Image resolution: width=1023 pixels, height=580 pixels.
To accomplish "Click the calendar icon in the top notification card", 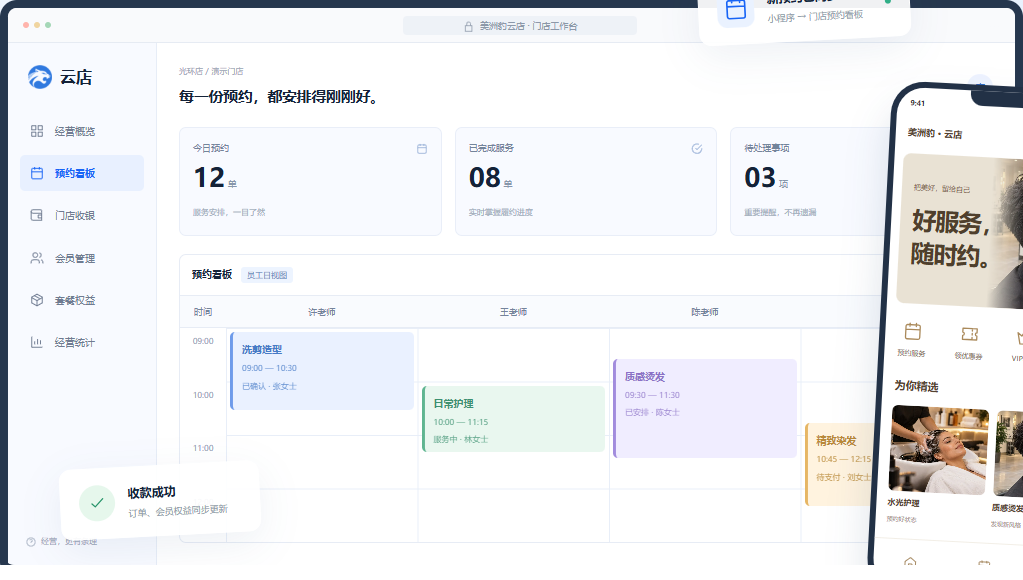I will click(x=736, y=10).
